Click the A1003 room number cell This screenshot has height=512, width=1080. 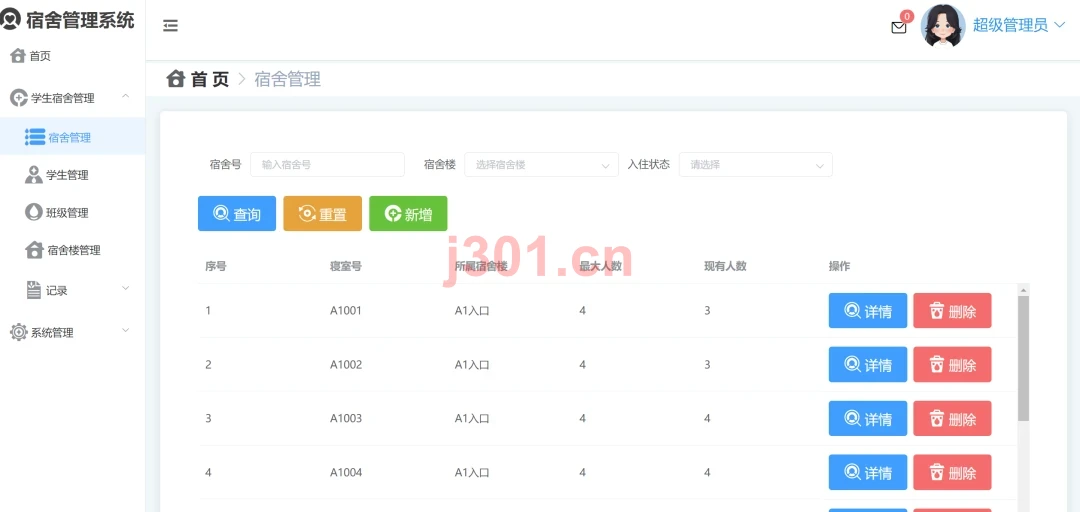click(346, 418)
